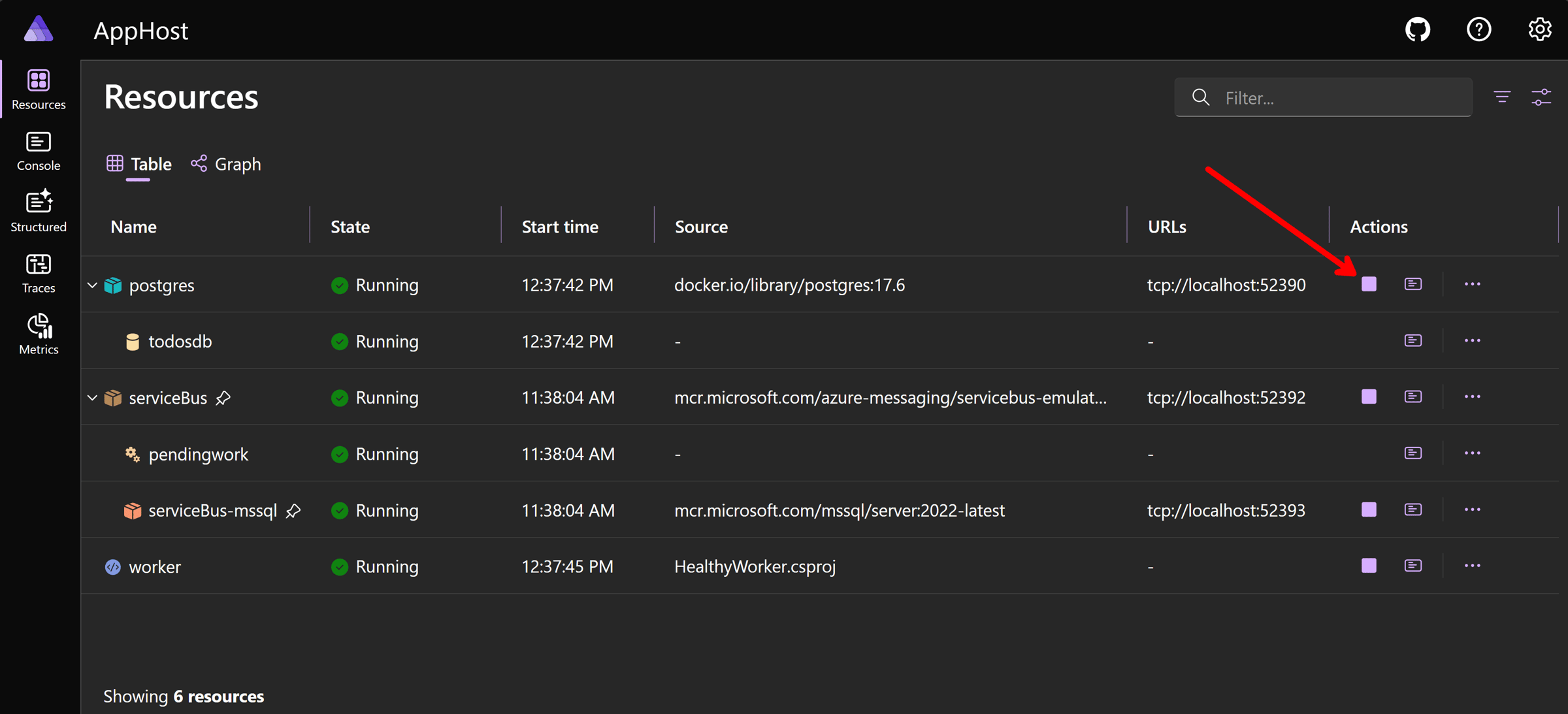1568x714 pixels.
Task: Stop the worker resource
Action: click(x=1369, y=566)
